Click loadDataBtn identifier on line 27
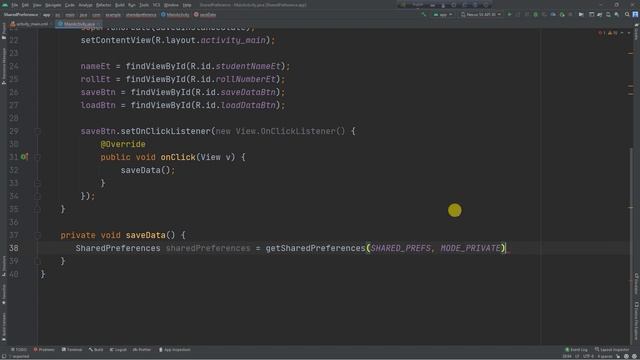The width and height of the screenshot is (640, 360). pos(248,105)
